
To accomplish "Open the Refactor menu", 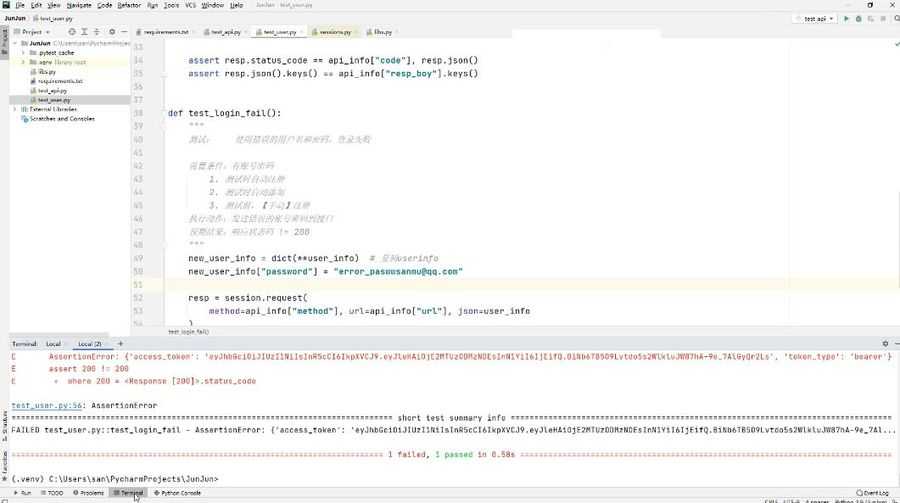I will (x=129, y=5).
